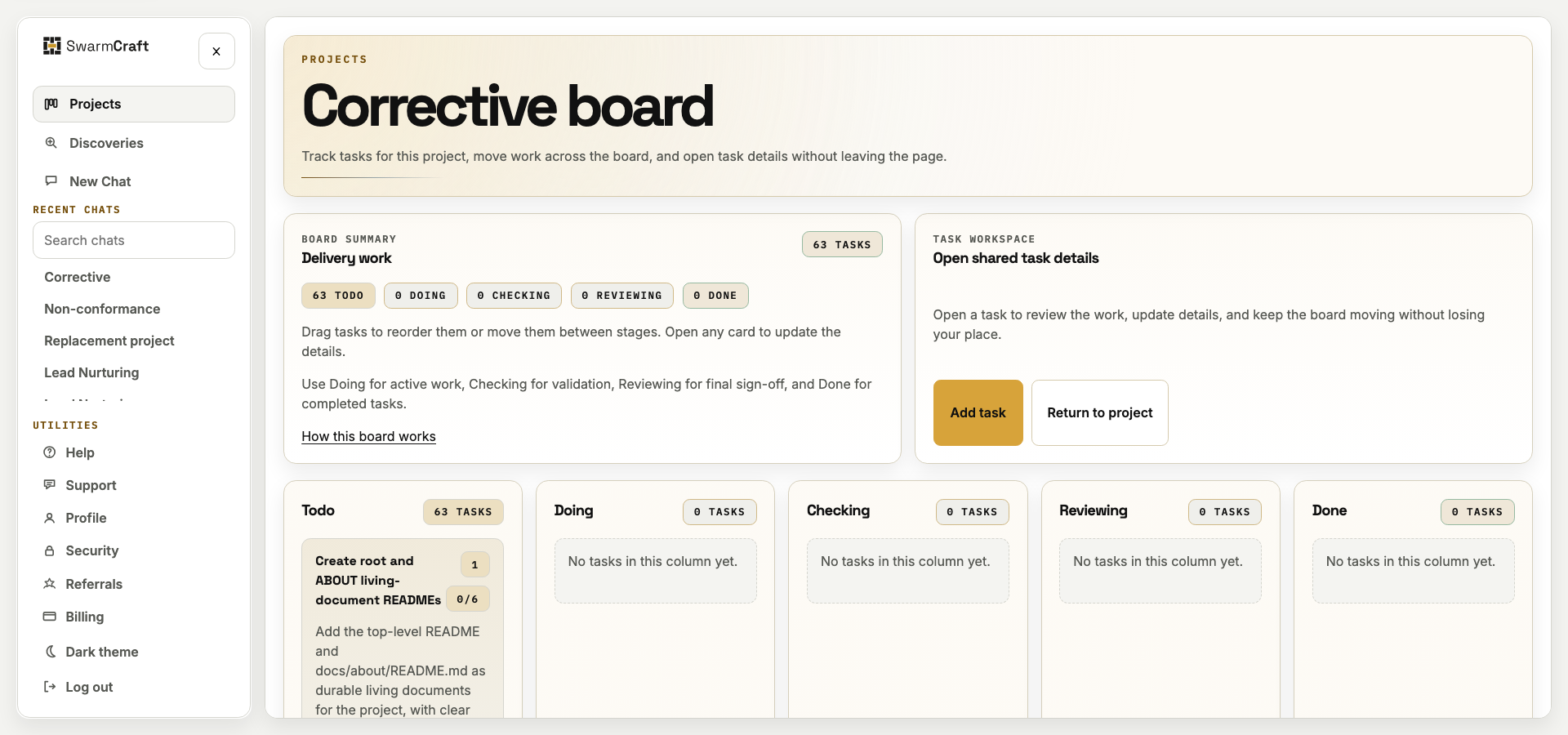This screenshot has height=735, width=1568.
Task: Close the sidebar with the X button
Action: (216, 51)
